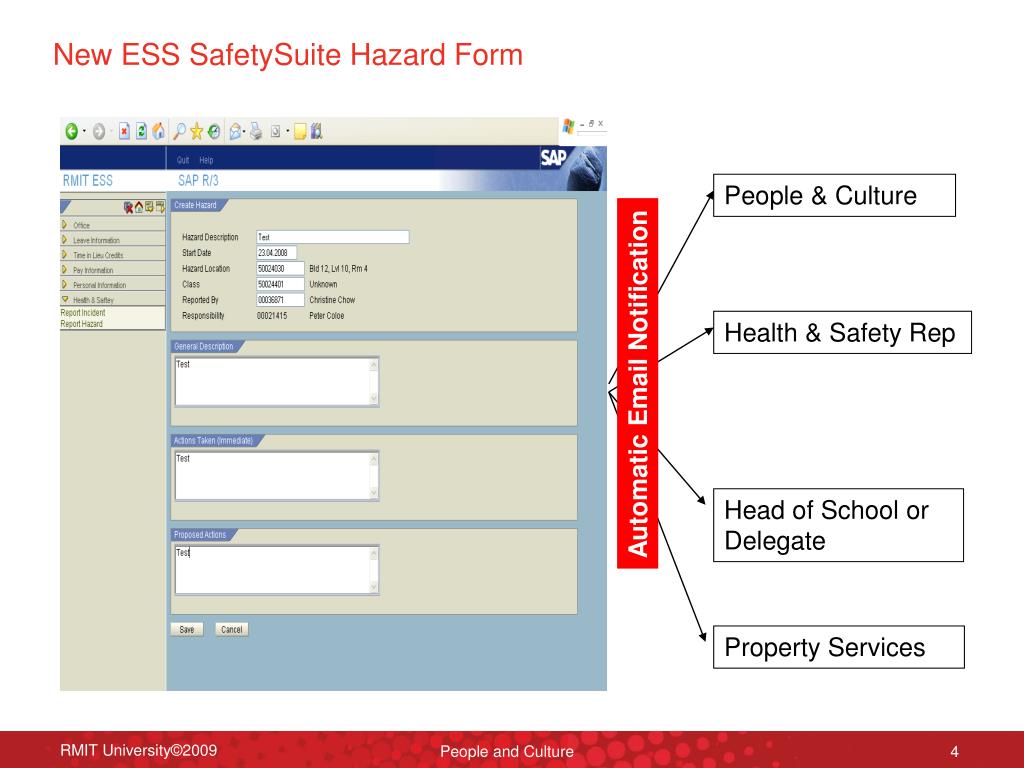
Task: Click inside the Proposed Actions text area
Action: click(x=272, y=569)
